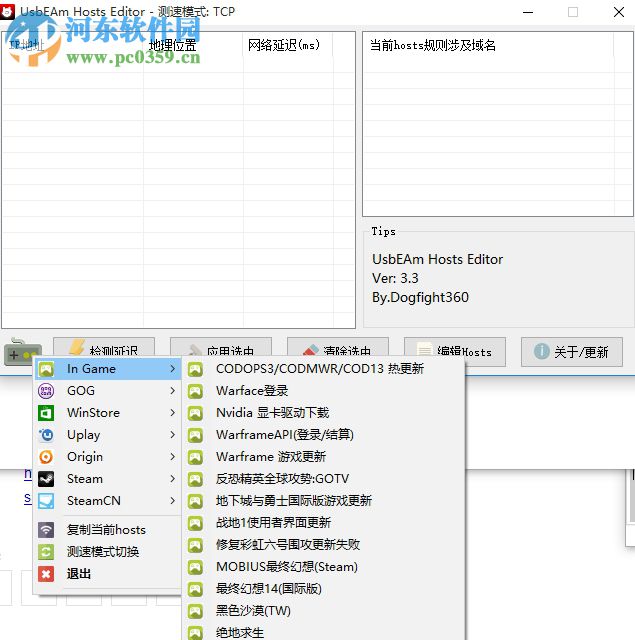This screenshot has width=635, height=640.
Task: Click the 编辑Hosts button
Action: pos(455,352)
